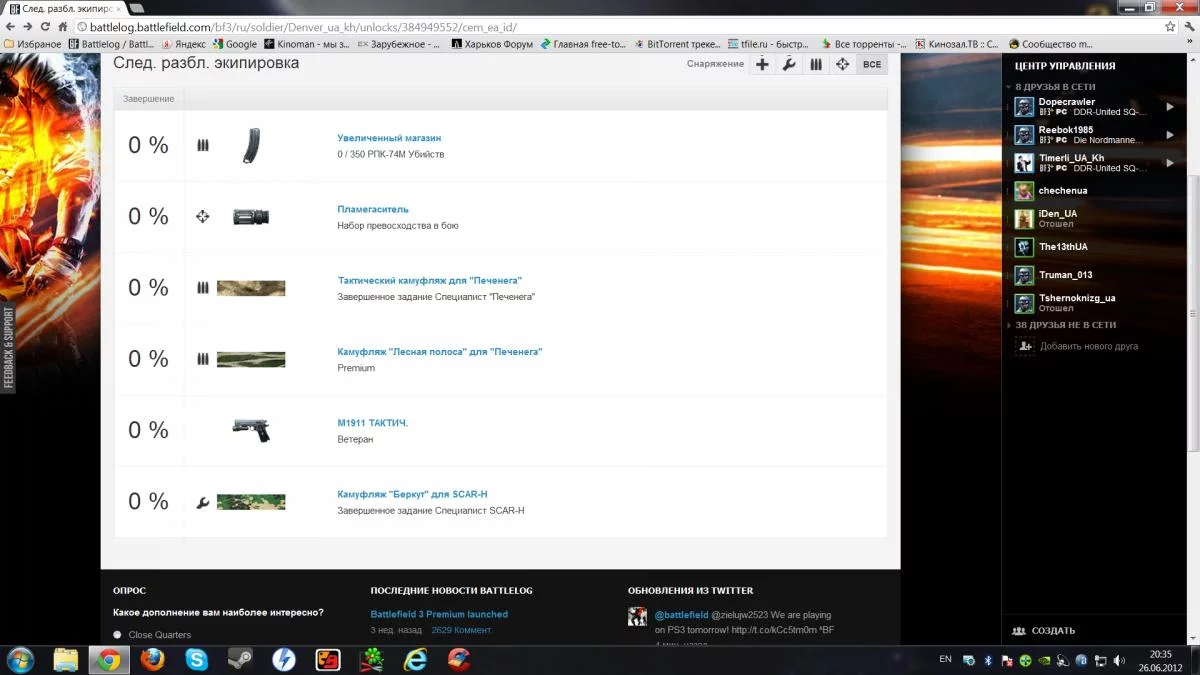Collapse the '8 ДРУЗЬЯ В СЕТИ' friends list
1200x675 pixels.
pyautogui.click(x=1055, y=87)
